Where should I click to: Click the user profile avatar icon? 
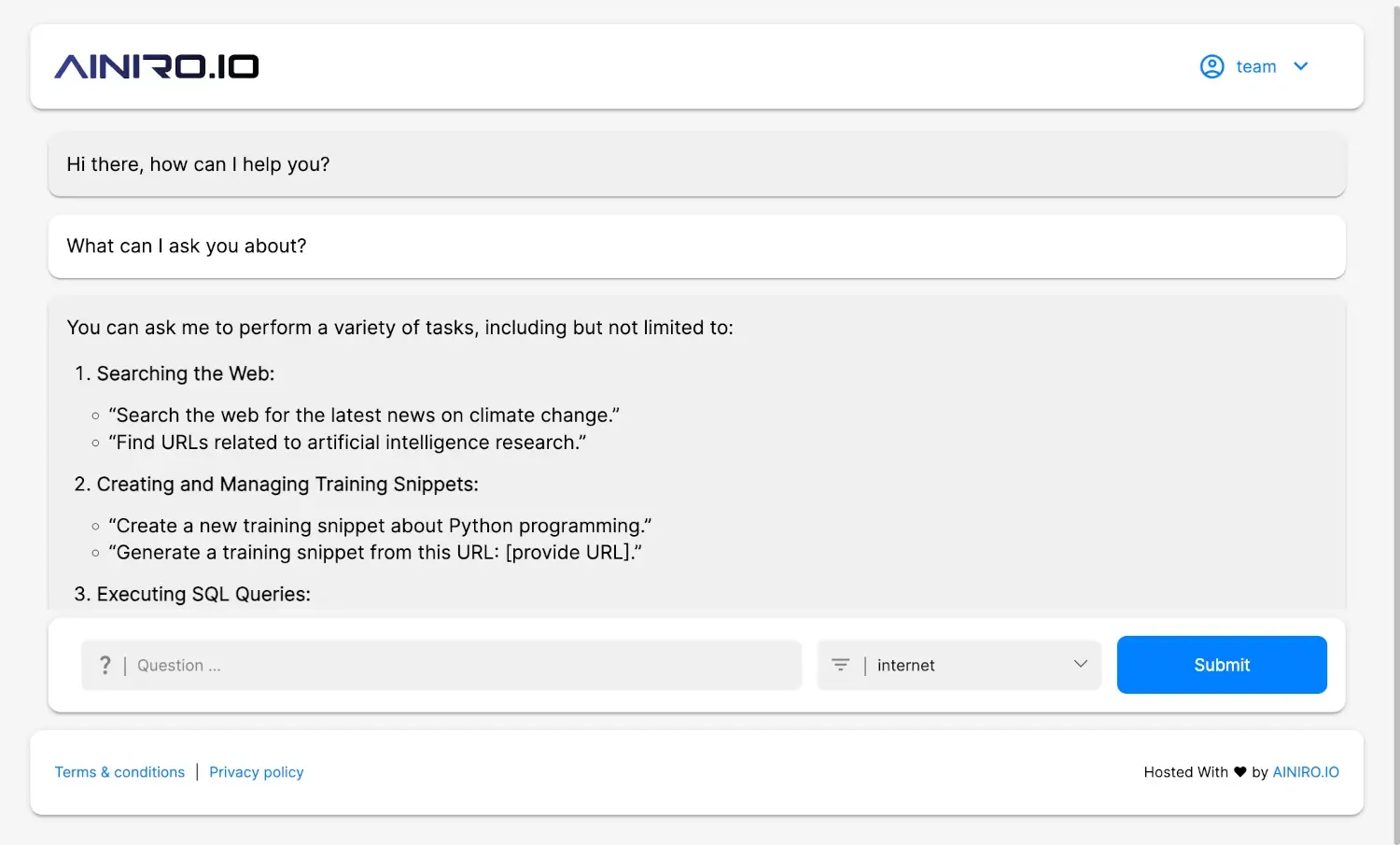coord(1211,66)
